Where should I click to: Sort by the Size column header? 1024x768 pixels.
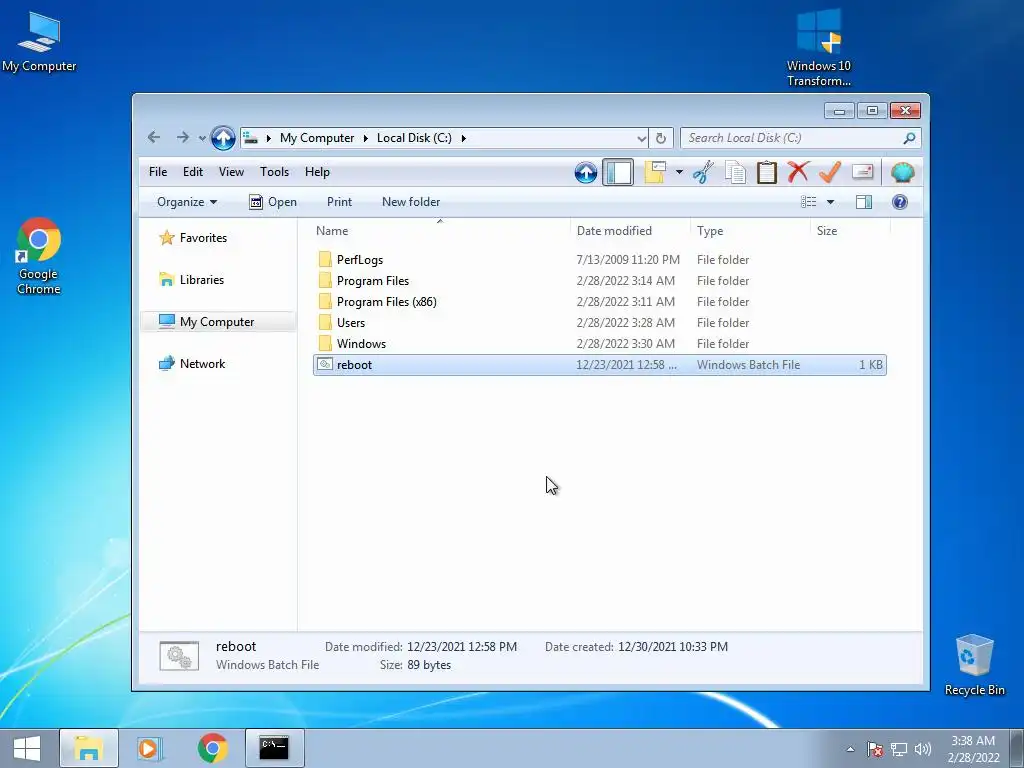(850, 231)
